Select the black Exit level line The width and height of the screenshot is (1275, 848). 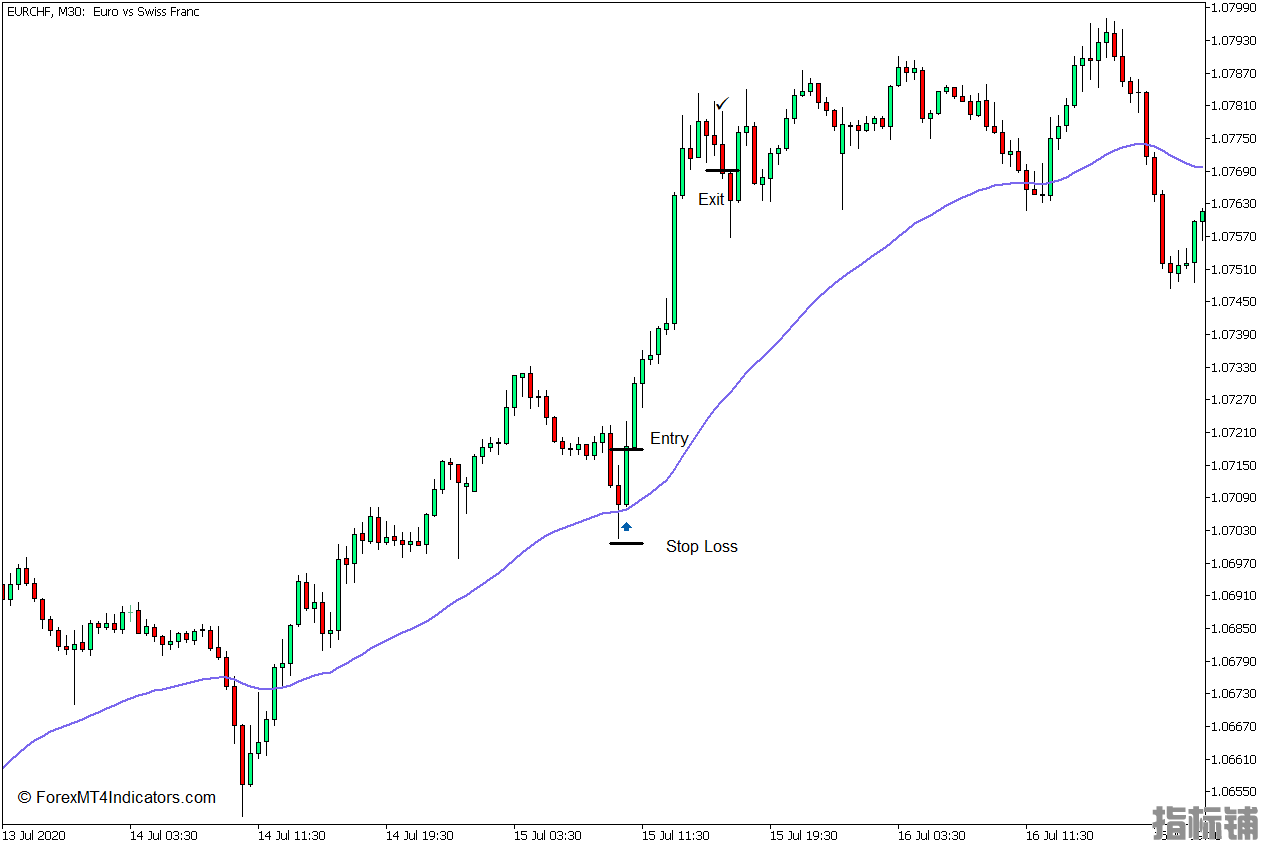tap(721, 170)
